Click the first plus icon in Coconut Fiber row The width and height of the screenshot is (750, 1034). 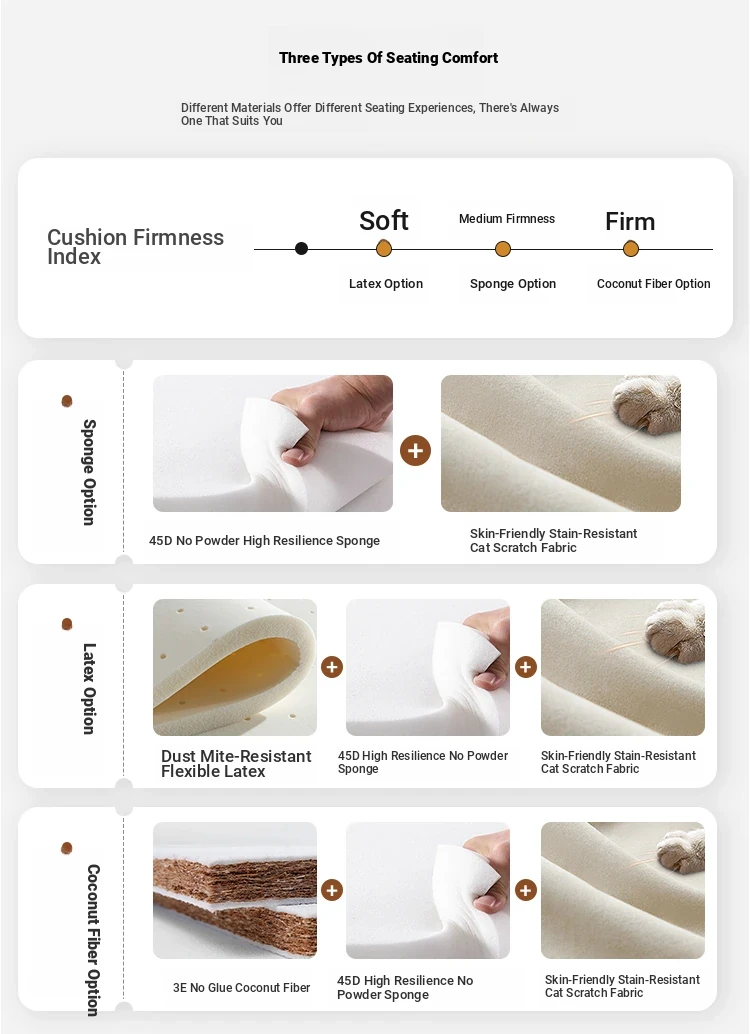tap(332, 890)
